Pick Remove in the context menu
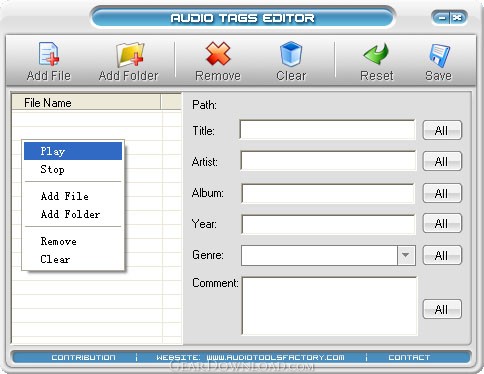 pyautogui.click(x=73, y=241)
